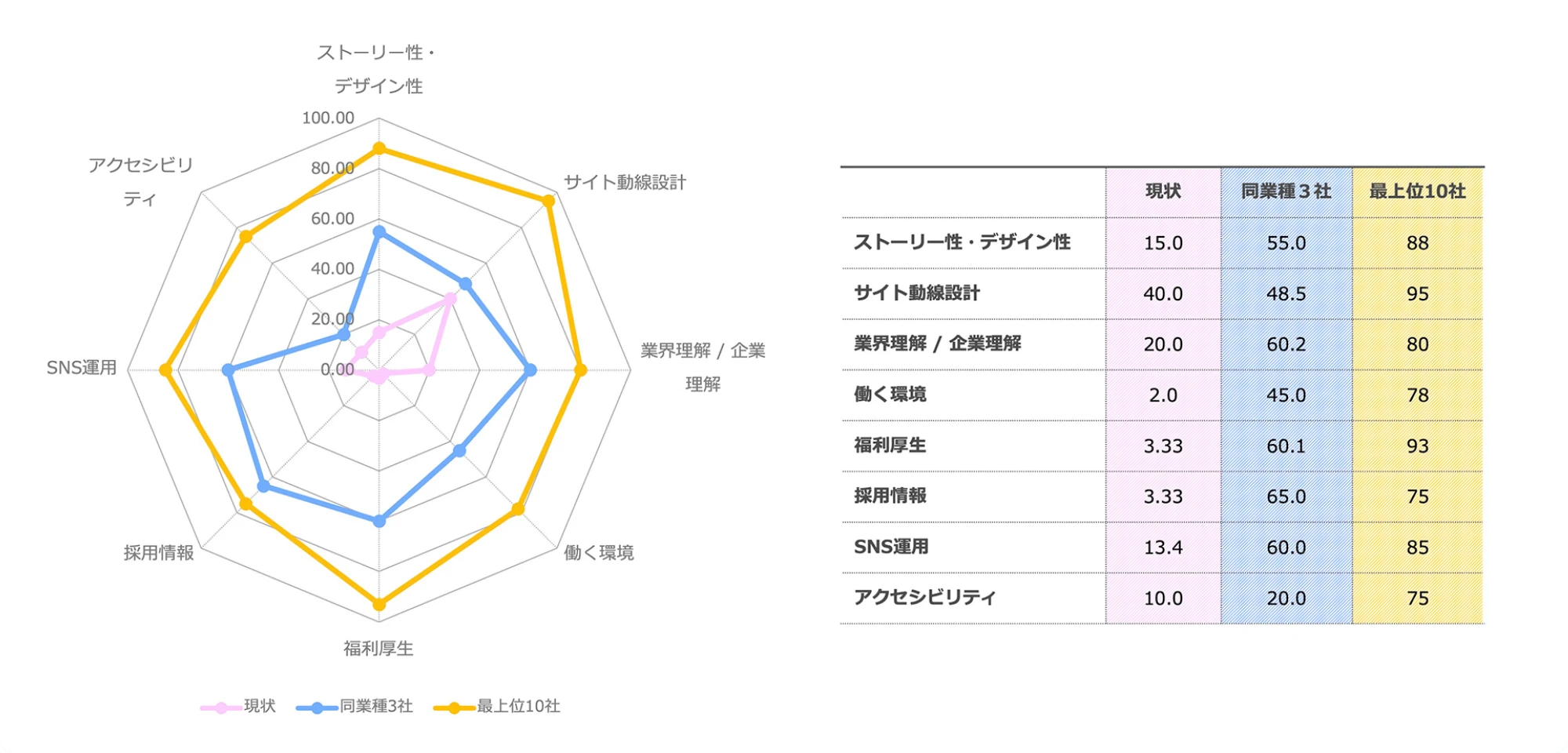Screen dimensions: 1568x753
Task: Select the 現状 table column header
Action: coord(1163,191)
